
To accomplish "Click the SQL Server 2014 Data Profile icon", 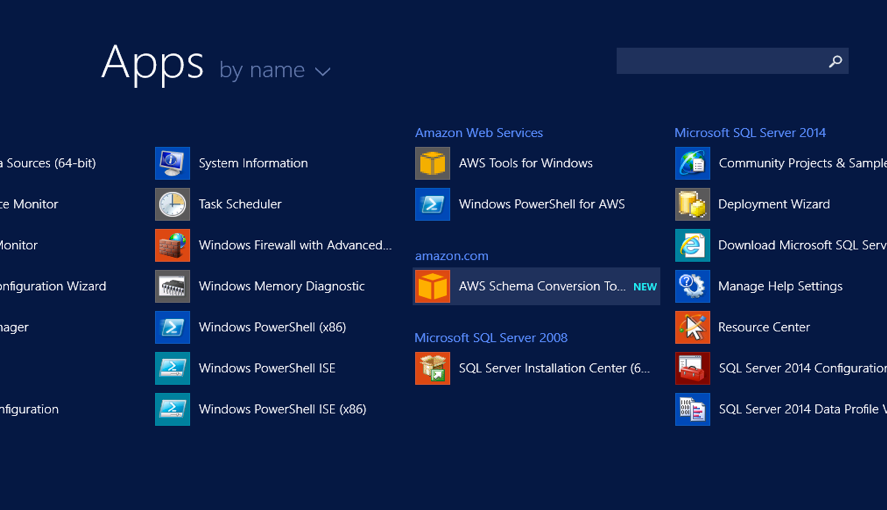I will (x=692, y=409).
